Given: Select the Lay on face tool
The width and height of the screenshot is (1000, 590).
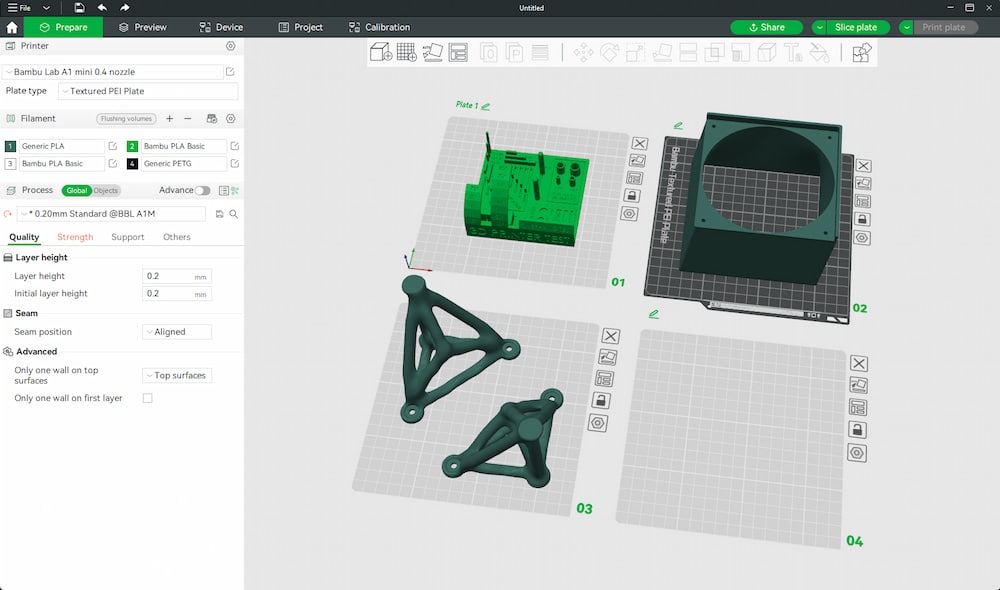Looking at the screenshot, I should [x=661, y=52].
